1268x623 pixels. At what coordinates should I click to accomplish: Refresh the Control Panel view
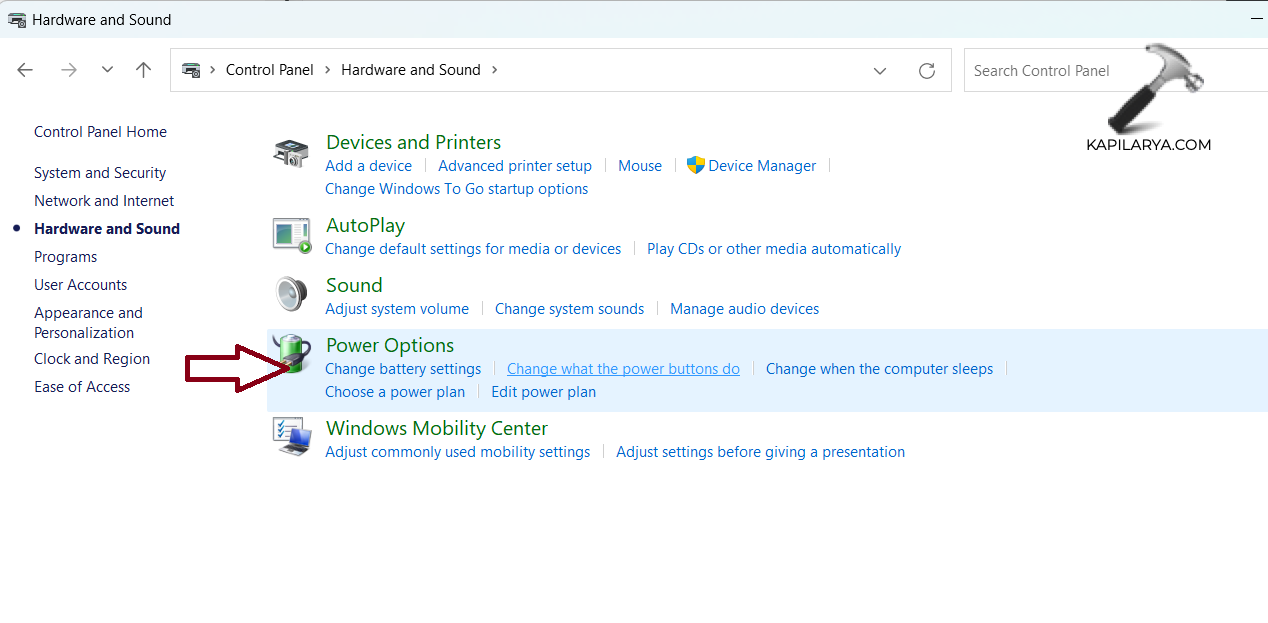tap(927, 71)
